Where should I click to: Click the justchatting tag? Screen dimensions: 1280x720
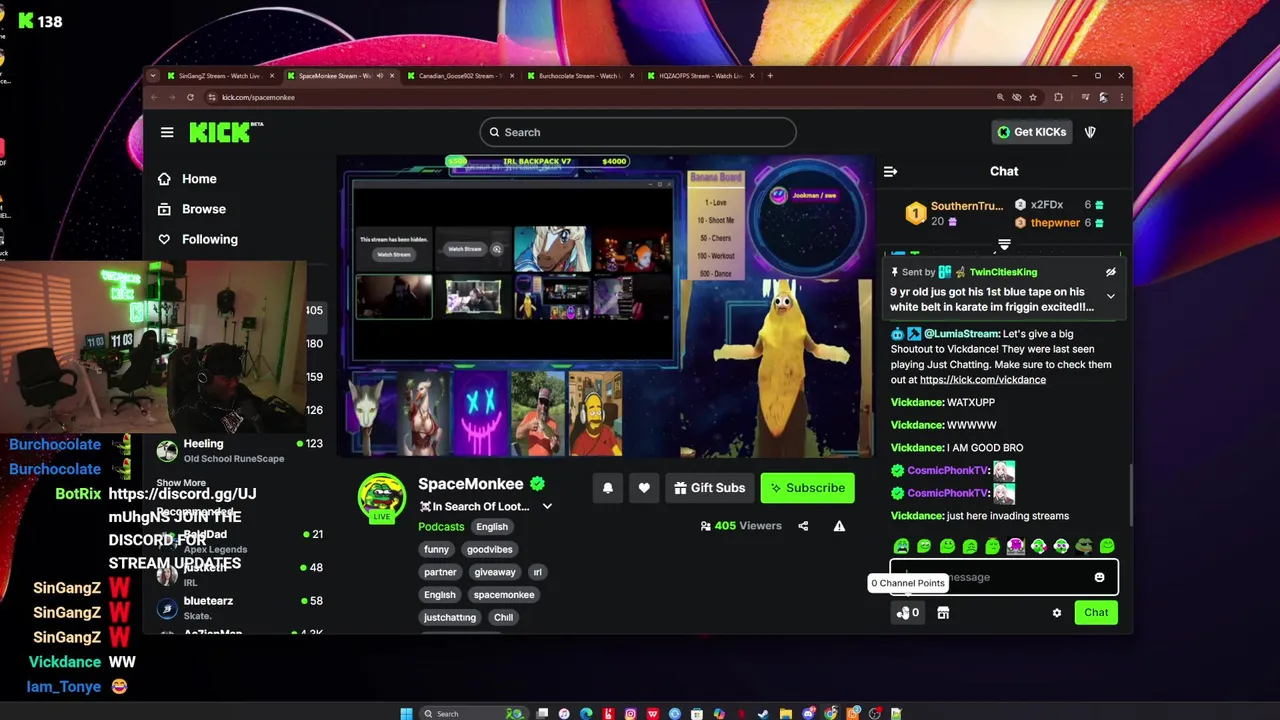point(450,617)
